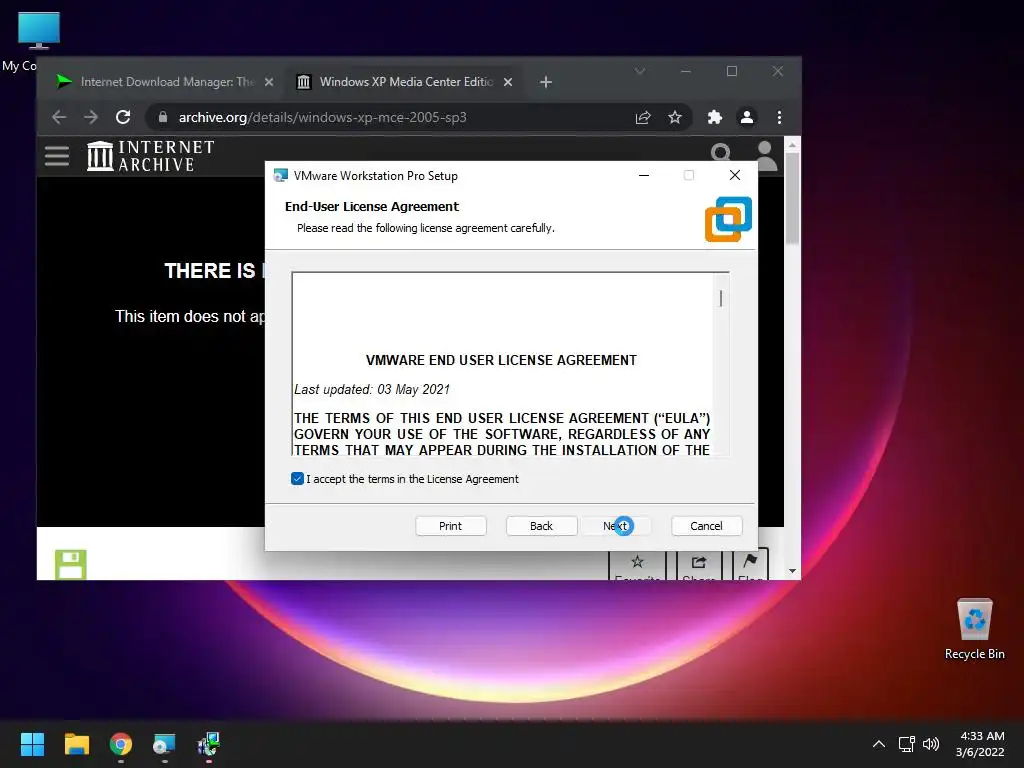Open Chrome tab search chevron

pyautogui.click(x=640, y=71)
